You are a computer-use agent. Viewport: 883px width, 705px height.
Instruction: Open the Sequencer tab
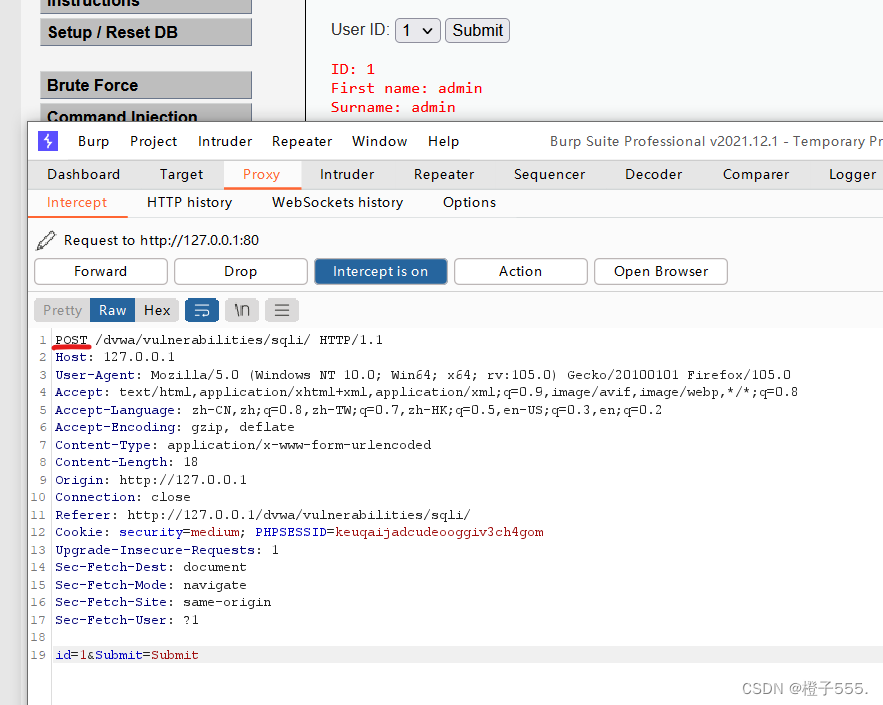(549, 175)
